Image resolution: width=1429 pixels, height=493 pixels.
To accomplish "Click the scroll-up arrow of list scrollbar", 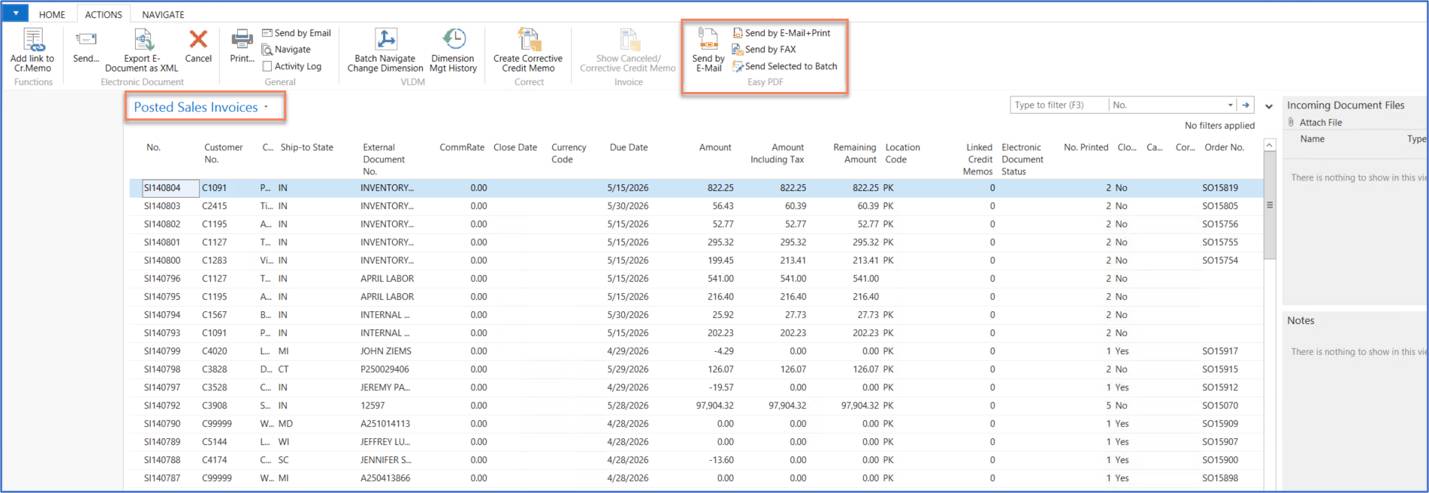I will pyautogui.click(x=1270, y=145).
